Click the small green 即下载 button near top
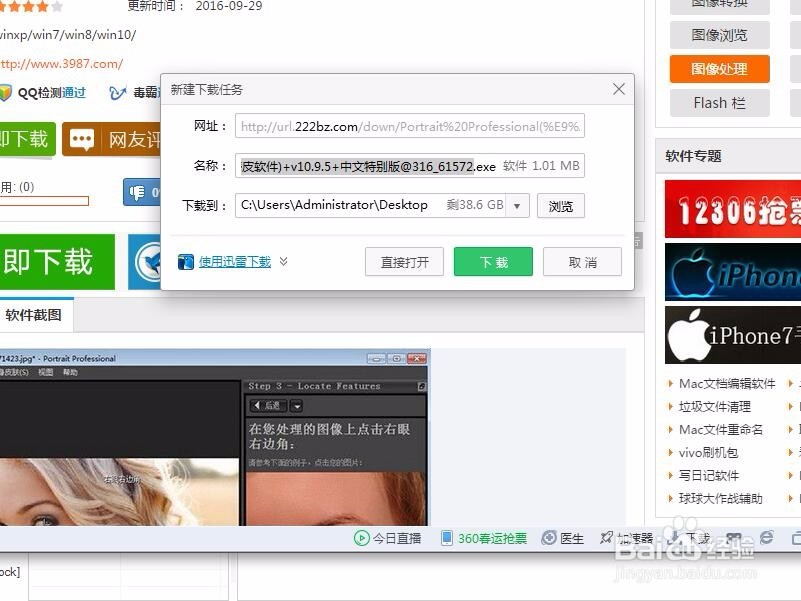Screen dimensions: 801x601 point(27,138)
